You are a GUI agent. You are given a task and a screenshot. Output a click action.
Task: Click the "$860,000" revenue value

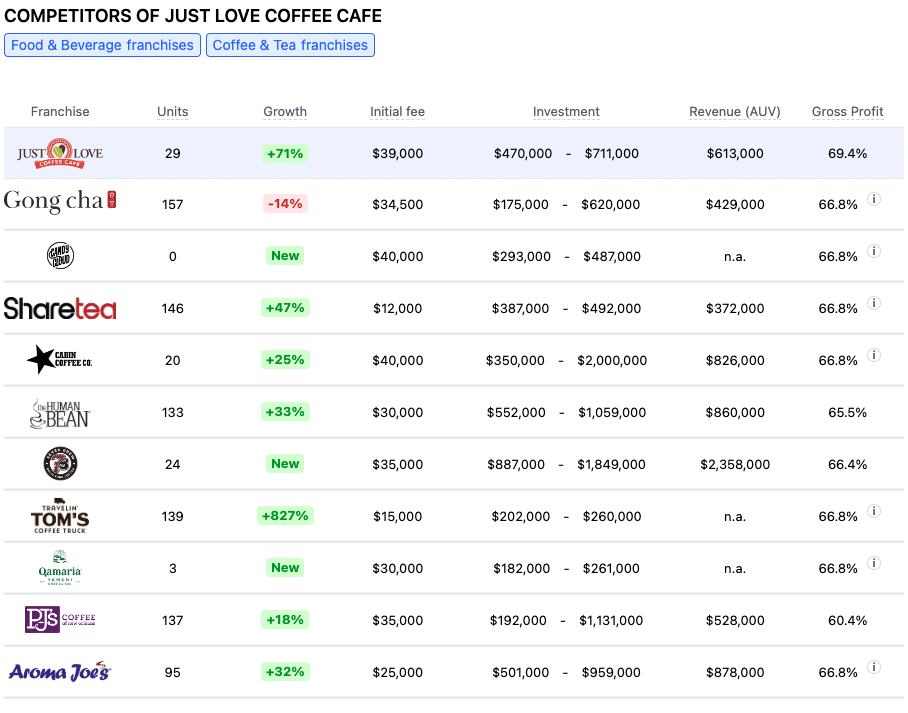[x=735, y=412]
